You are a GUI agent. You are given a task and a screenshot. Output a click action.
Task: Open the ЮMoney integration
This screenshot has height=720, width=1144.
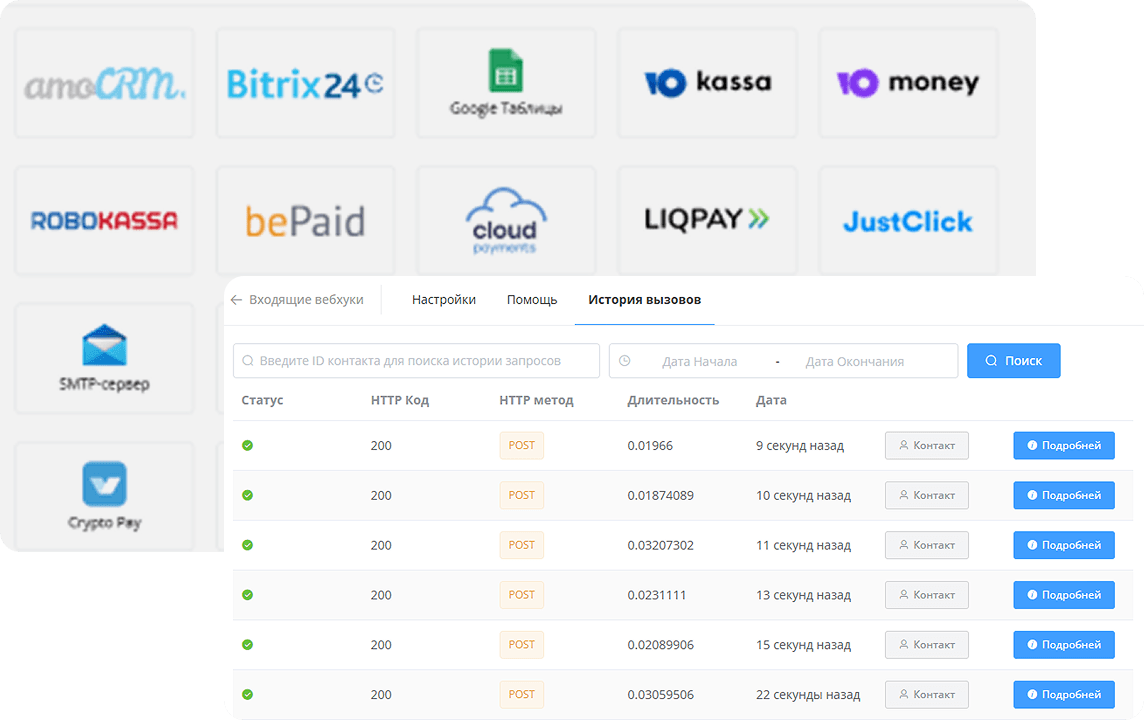pyautogui.click(x=907, y=83)
